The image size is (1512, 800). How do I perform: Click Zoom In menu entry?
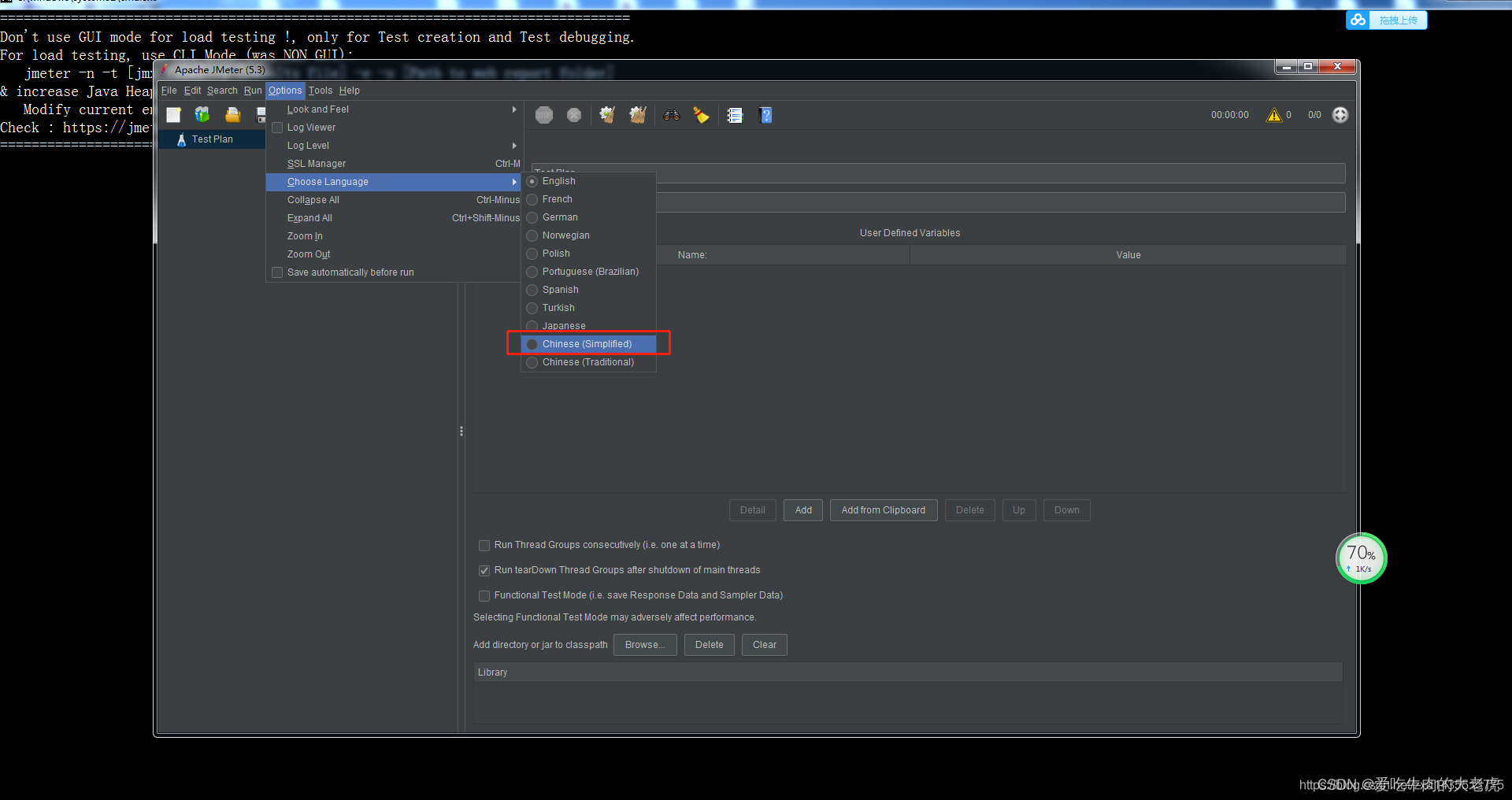pyautogui.click(x=394, y=236)
